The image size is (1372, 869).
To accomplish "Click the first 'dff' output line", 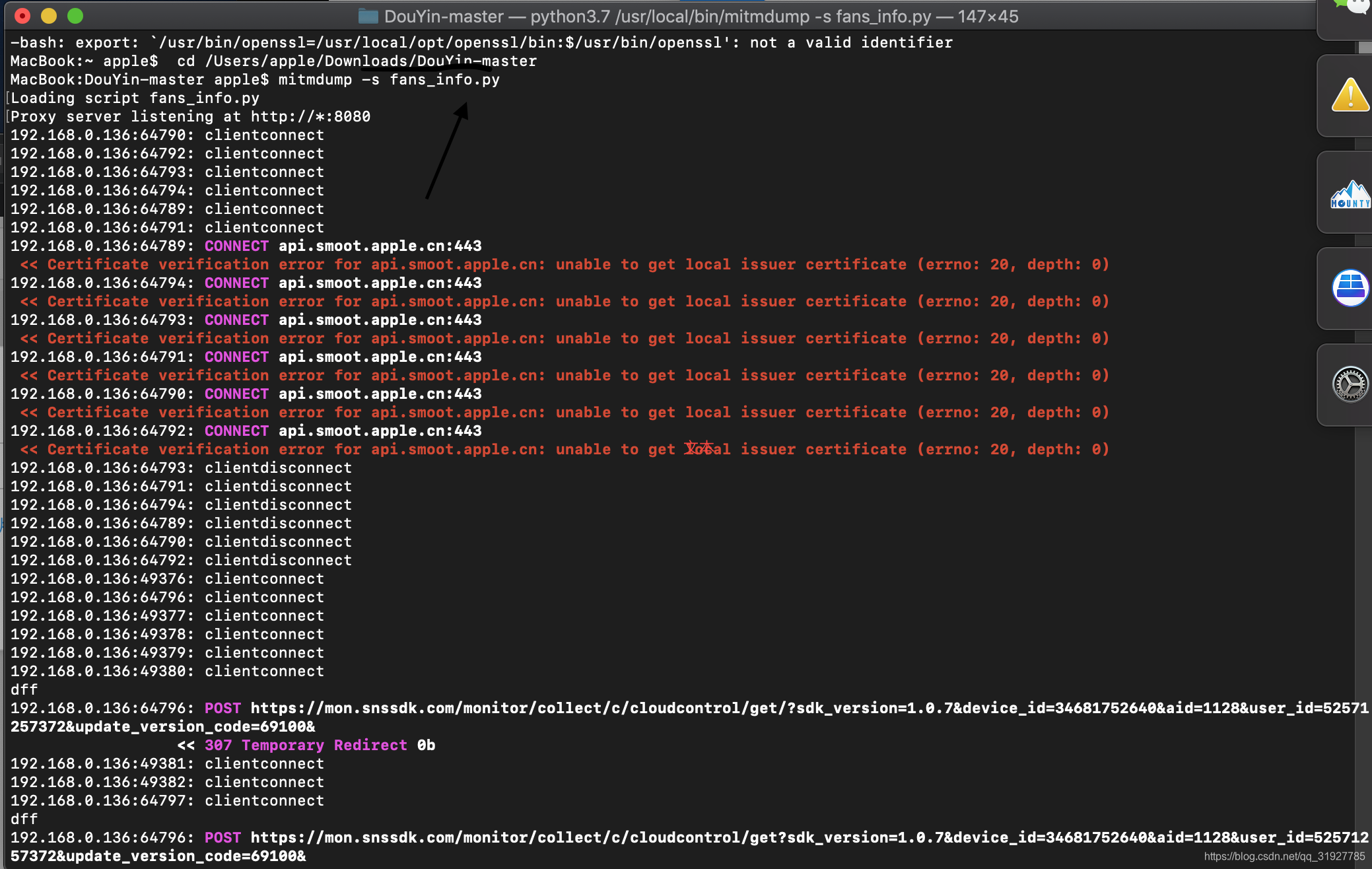I will 24,689.
